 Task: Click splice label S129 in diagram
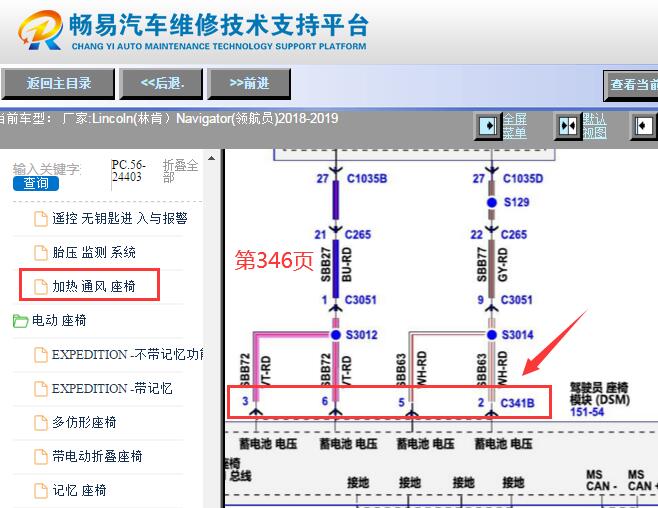click(x=516, y=202)
